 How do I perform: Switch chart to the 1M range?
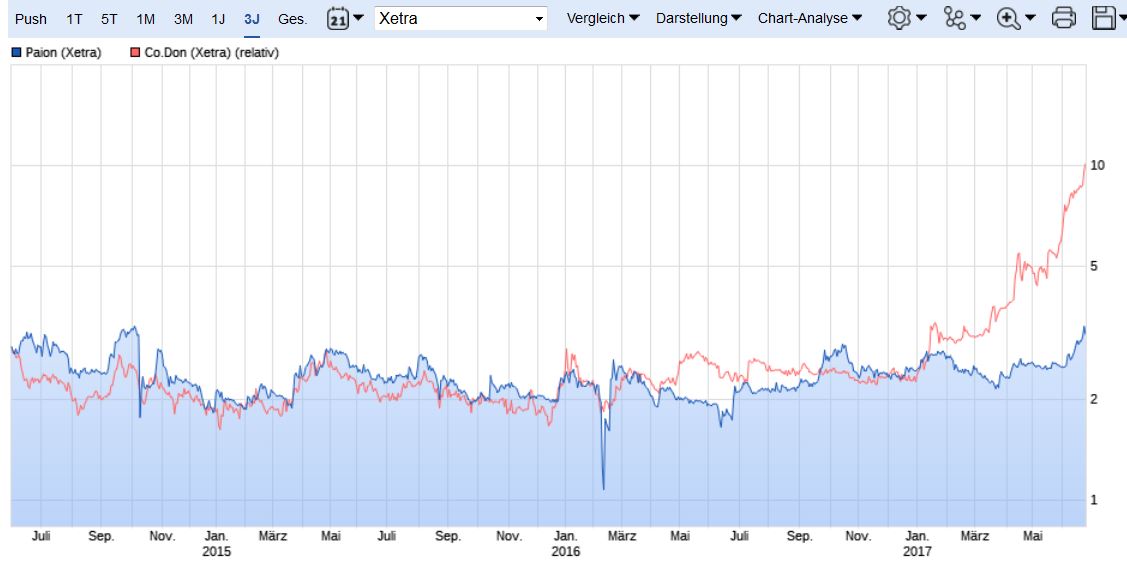(146, 19)
